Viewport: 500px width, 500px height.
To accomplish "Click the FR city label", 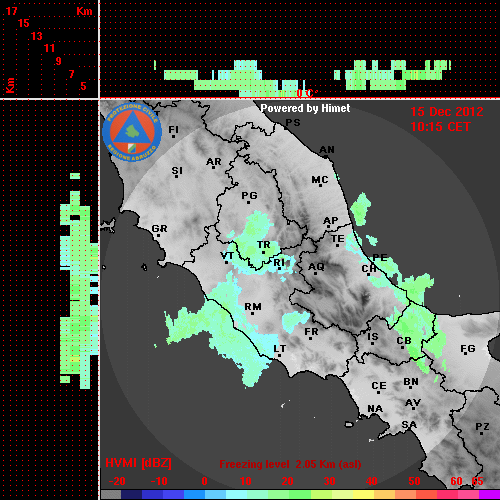I will (311, 332).
